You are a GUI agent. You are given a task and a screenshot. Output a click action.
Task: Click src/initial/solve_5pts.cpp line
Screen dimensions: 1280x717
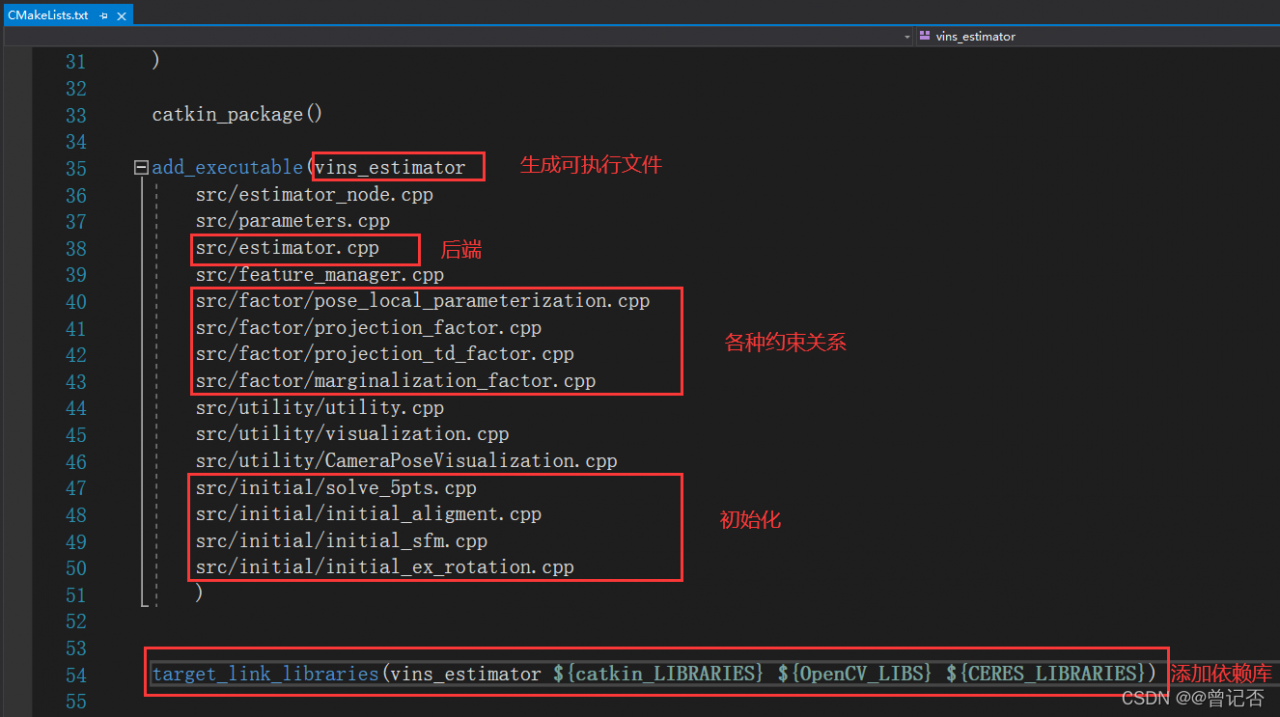(x=336, y=488)
